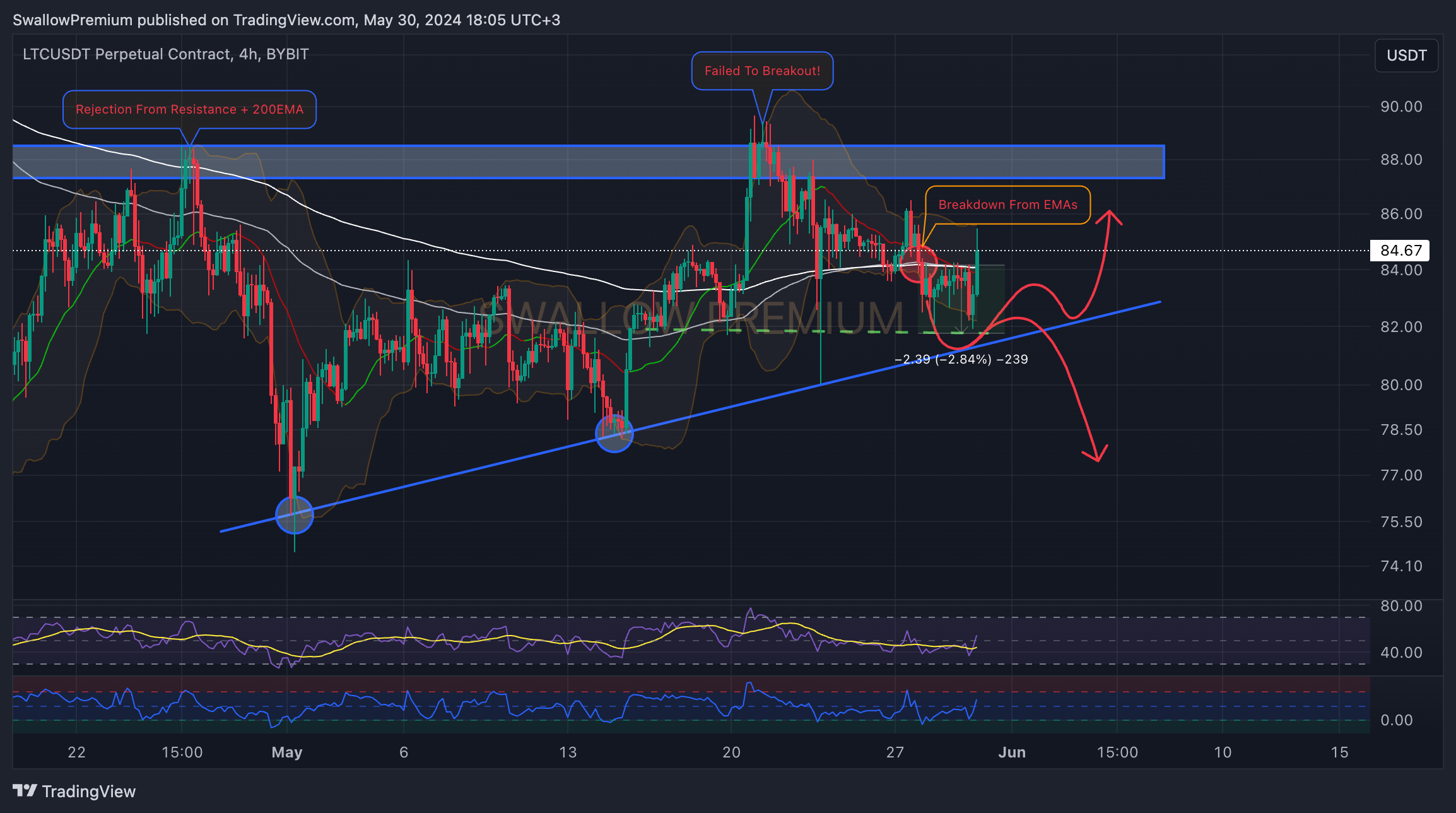Click the 'May' date axis label
This screenshot has height=813, width=1456.
click(287, 752)
